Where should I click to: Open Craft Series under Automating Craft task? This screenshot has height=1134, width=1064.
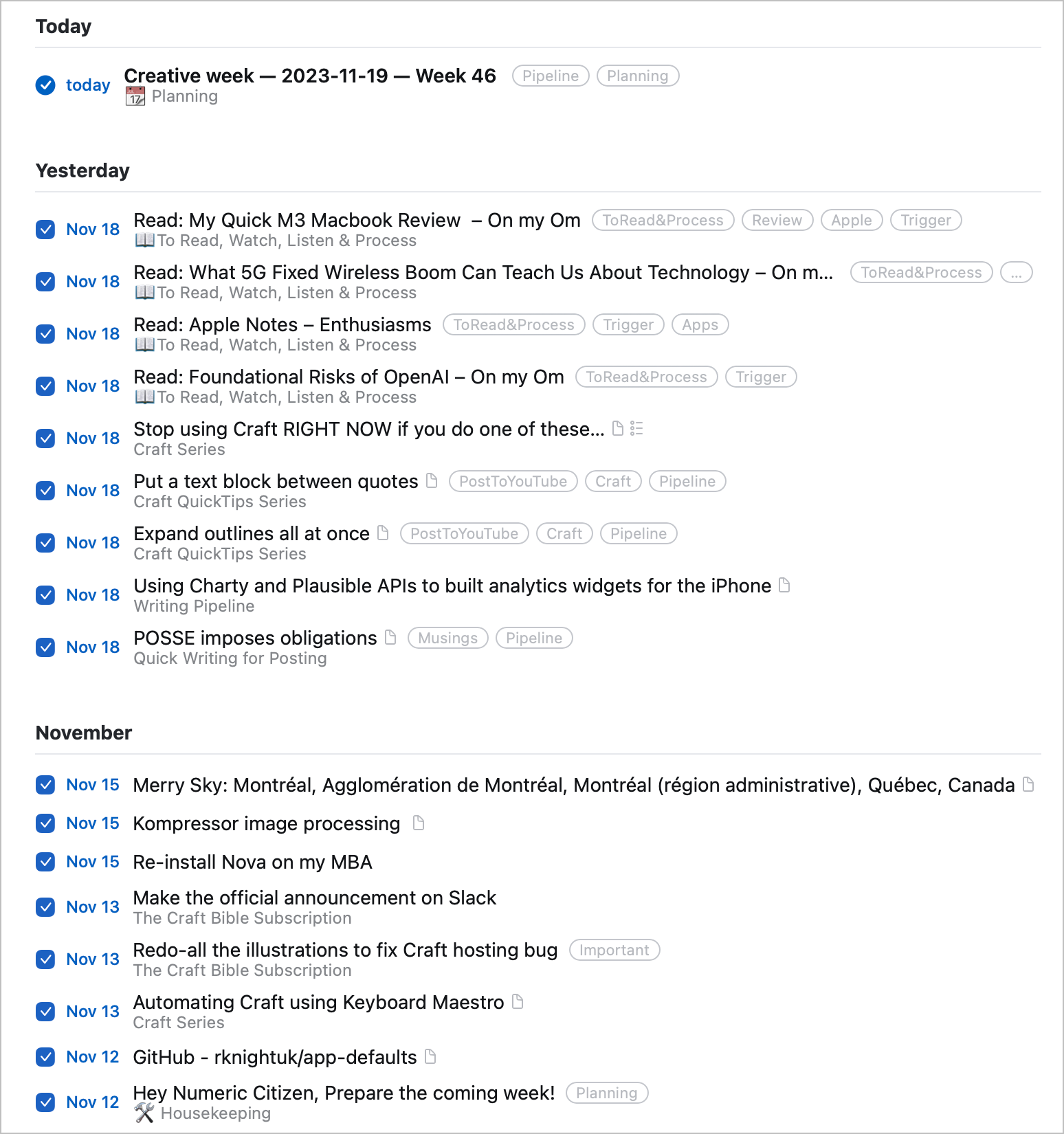coord(179,1023)
